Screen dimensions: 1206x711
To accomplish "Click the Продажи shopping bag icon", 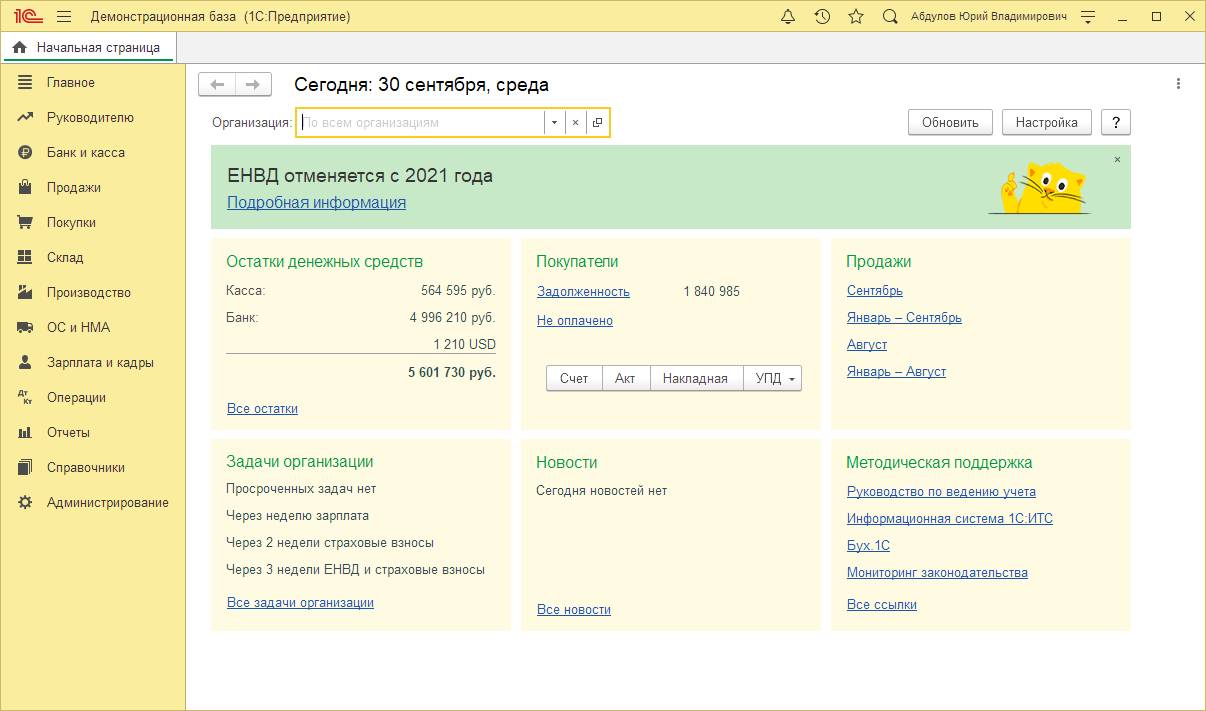I will tap(25, 188).
